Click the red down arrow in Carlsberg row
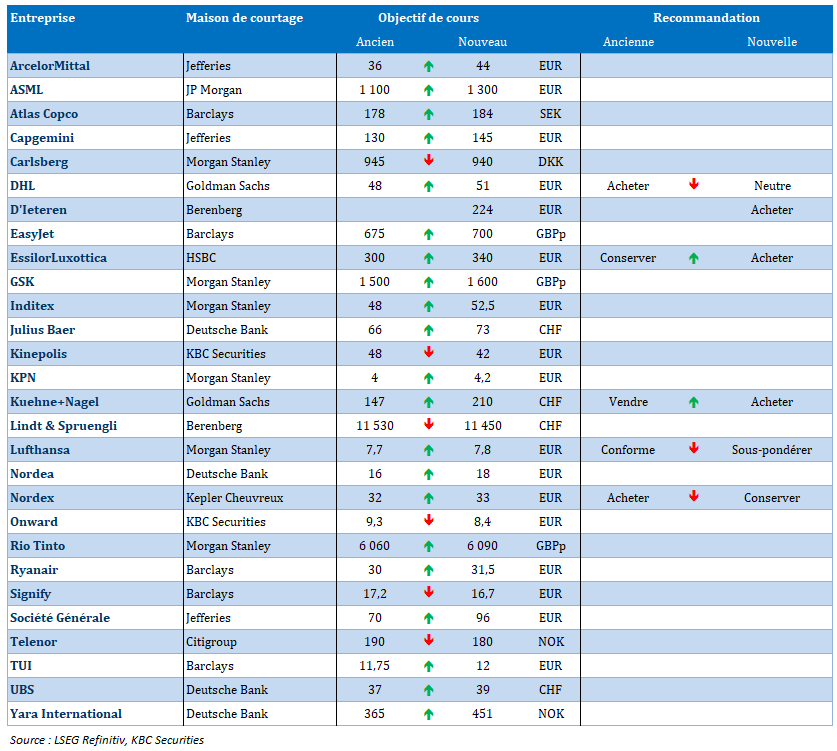Viewport: 837px width, 751px height. tap(428, 161)
